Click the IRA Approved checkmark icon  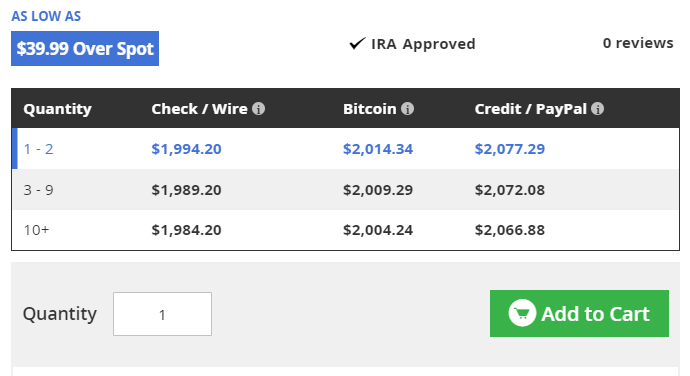tap(357, 43)
